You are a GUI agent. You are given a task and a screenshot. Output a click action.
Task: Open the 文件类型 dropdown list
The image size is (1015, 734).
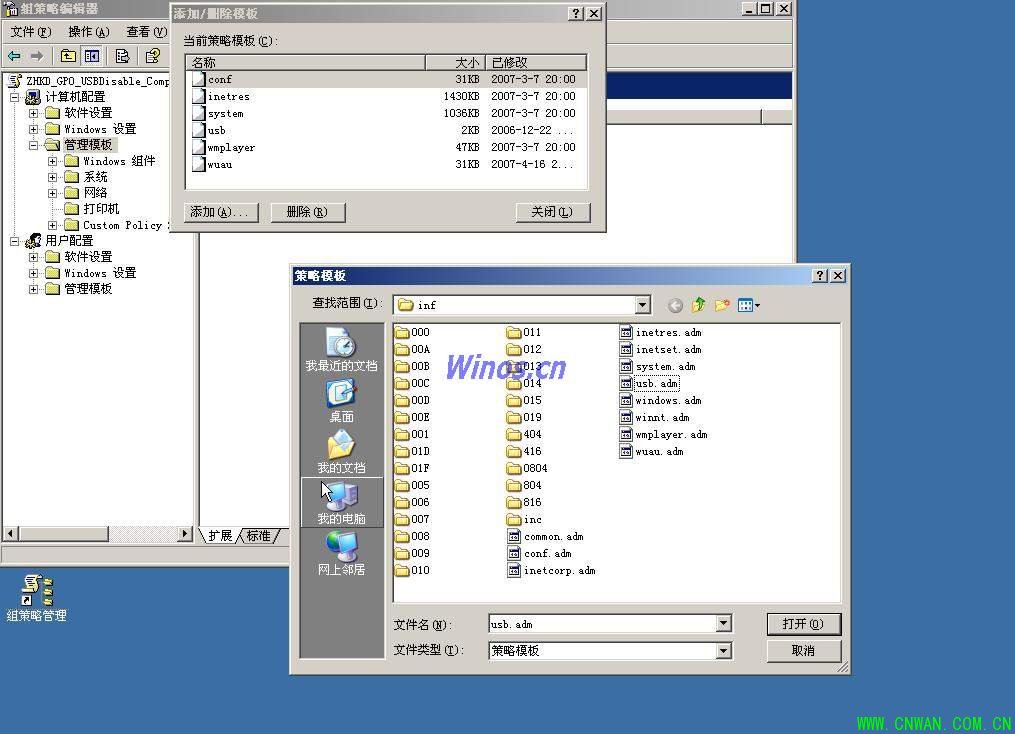click(x=723, y=651)
